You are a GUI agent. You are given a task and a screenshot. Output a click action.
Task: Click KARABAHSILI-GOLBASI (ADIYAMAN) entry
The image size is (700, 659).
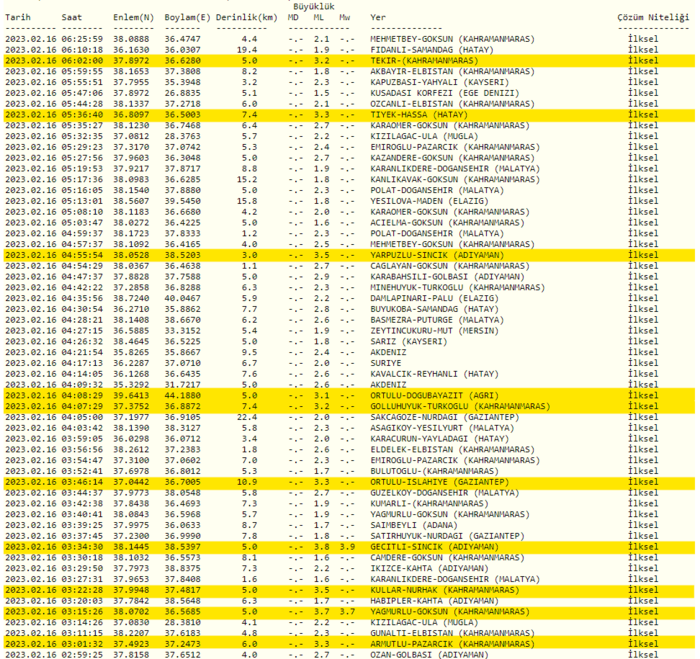447,276
